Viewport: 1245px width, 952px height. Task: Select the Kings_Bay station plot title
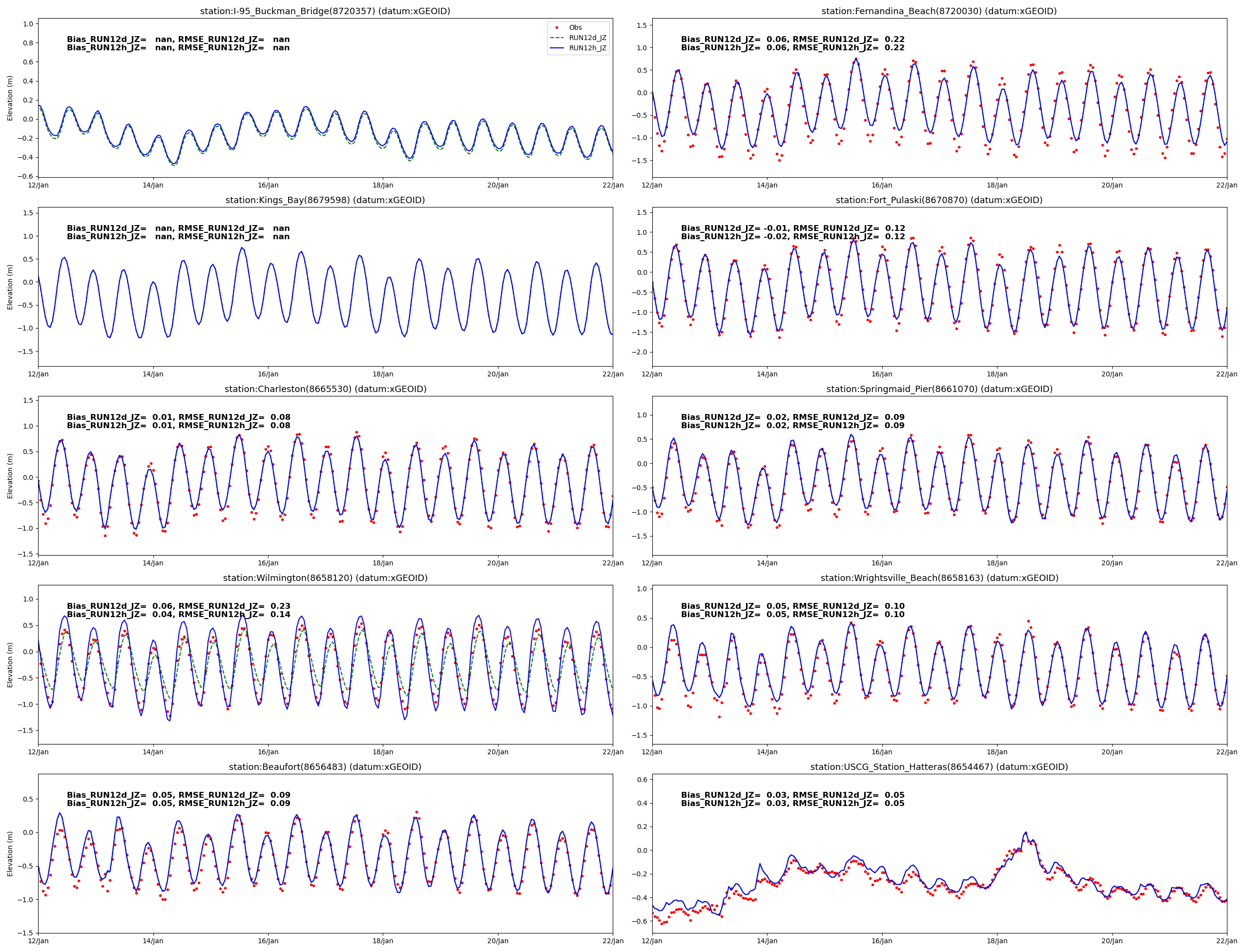point(325,200)
